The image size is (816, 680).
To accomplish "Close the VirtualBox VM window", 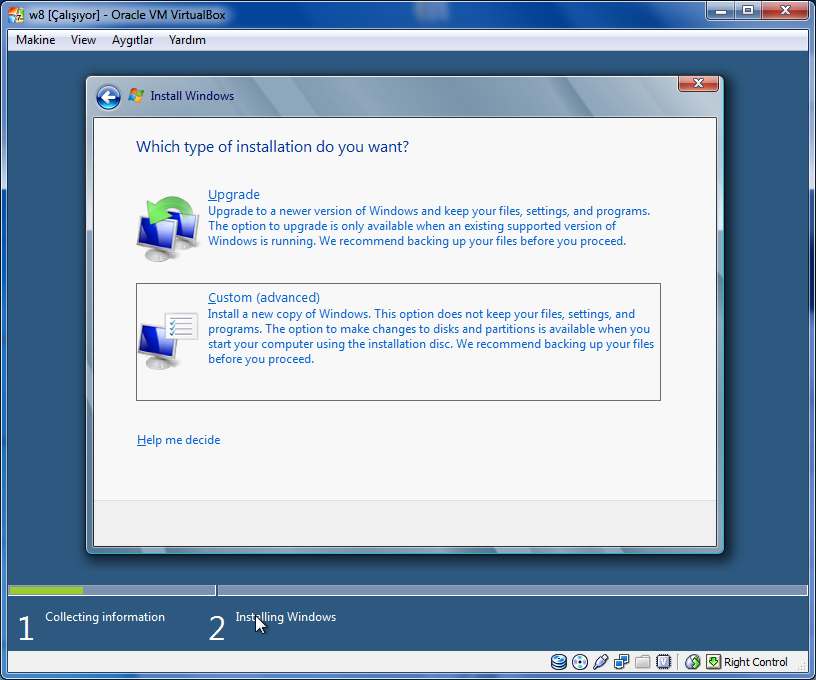I will click(785, 10).
